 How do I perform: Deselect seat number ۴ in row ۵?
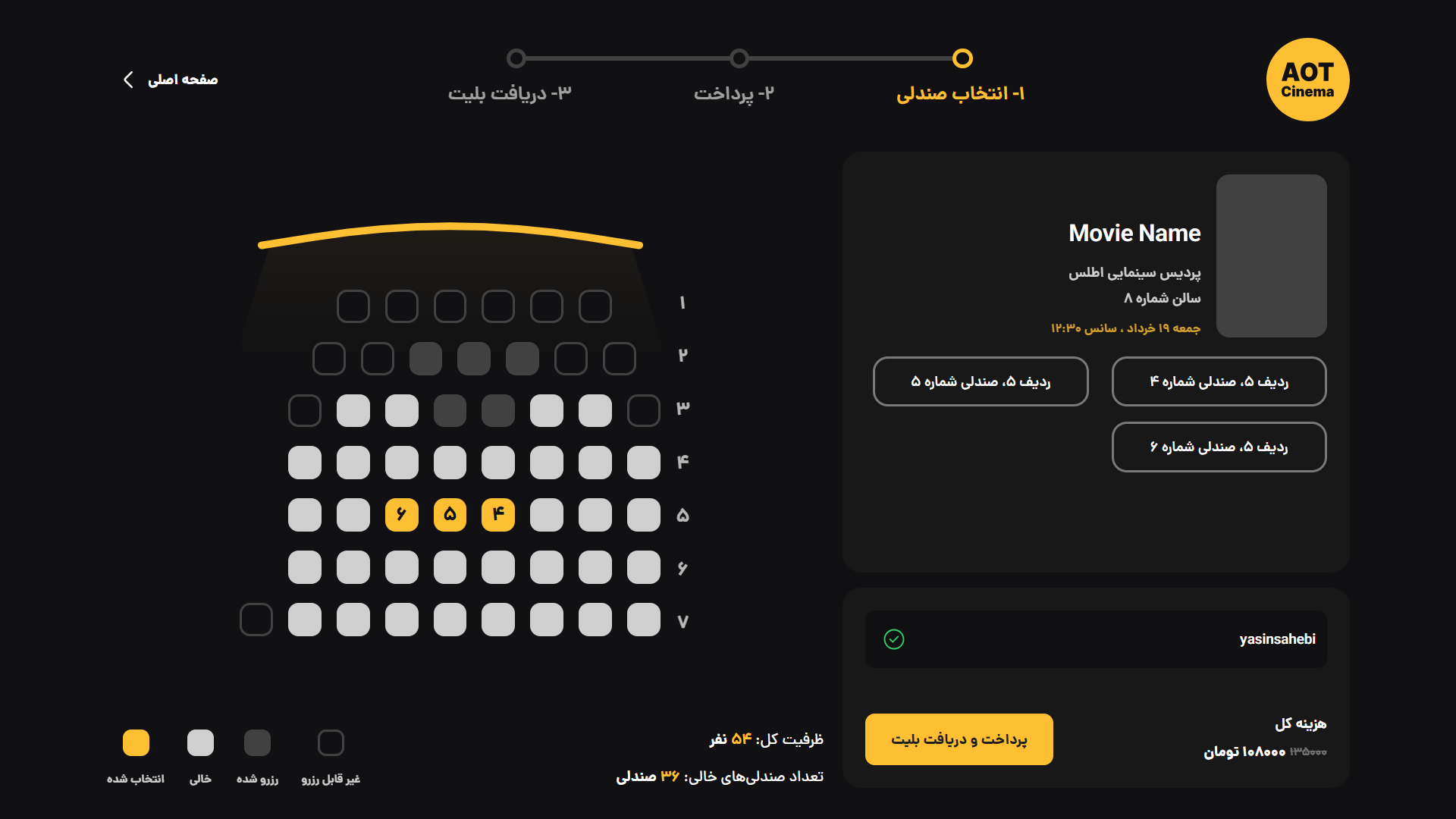(x=498, y=514)
